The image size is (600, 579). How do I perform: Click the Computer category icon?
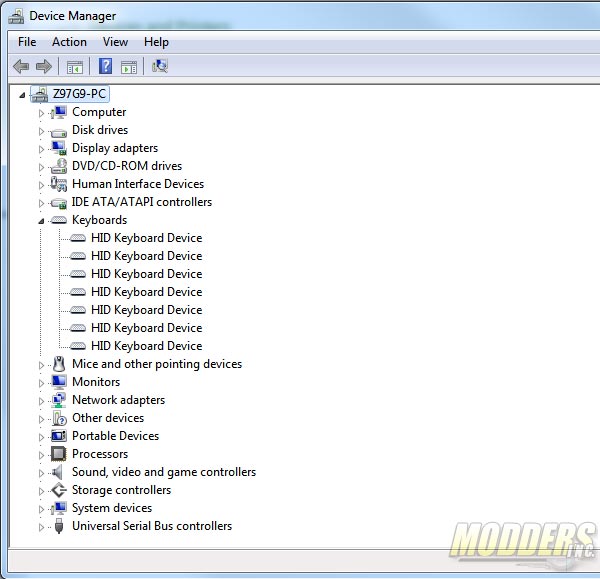coord(59,112)
